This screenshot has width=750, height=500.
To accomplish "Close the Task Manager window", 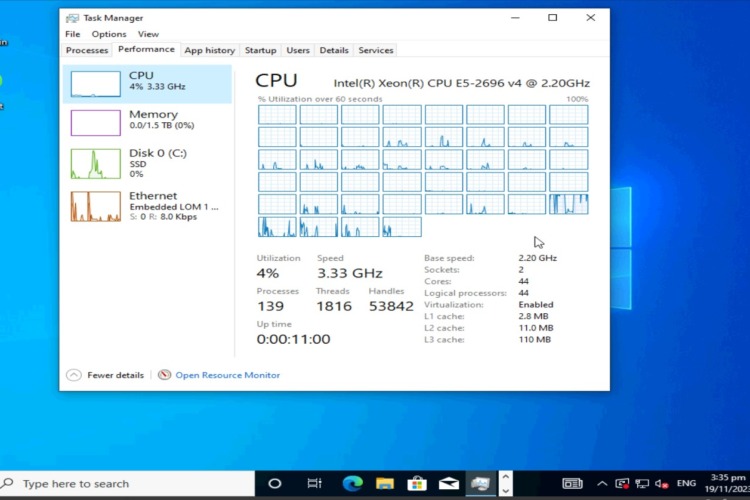I will pyautogui.click(x=591, y=18).
